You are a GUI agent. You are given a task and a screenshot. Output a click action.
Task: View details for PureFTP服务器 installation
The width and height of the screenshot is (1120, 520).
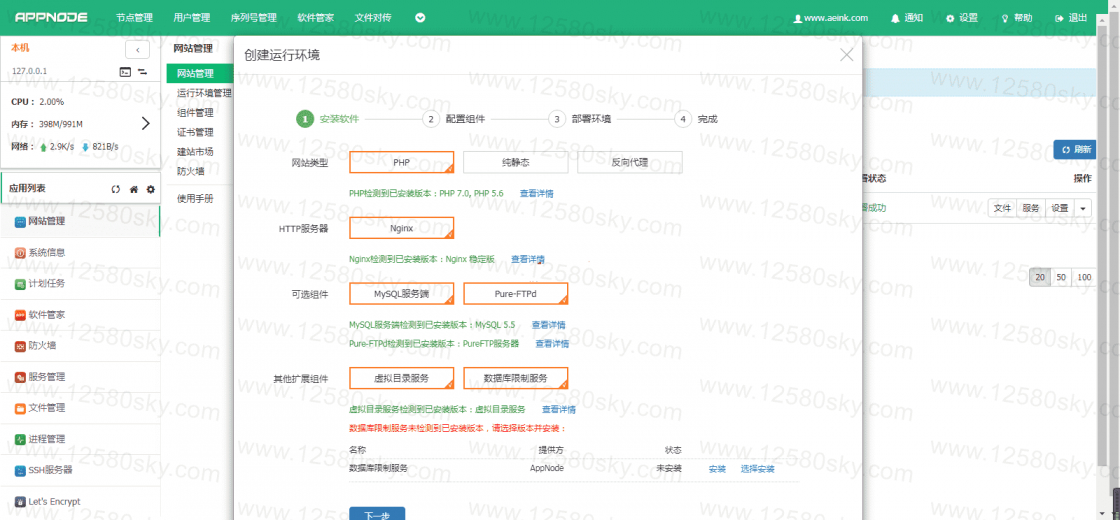tap(553, 344)
